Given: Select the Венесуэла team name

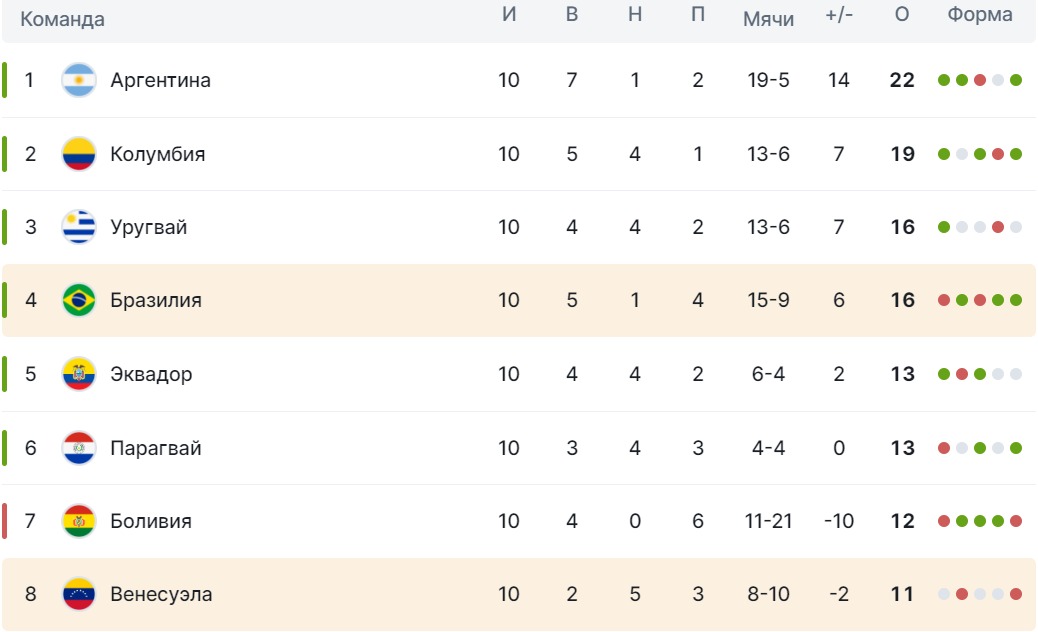Looking at the screenshot, I should point(161,594).
